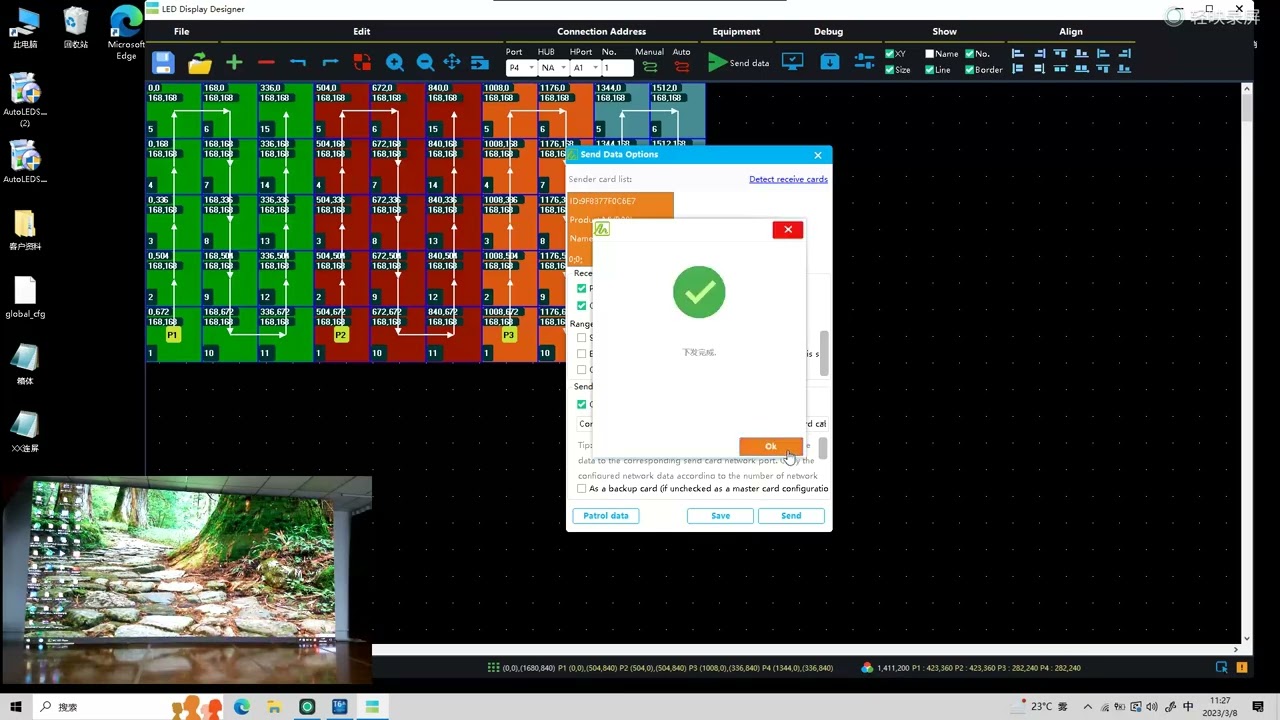The width and height of the screenshot is (1280, 720).
Task: Toggle the Border show checkbox
Action: [969, 70]
